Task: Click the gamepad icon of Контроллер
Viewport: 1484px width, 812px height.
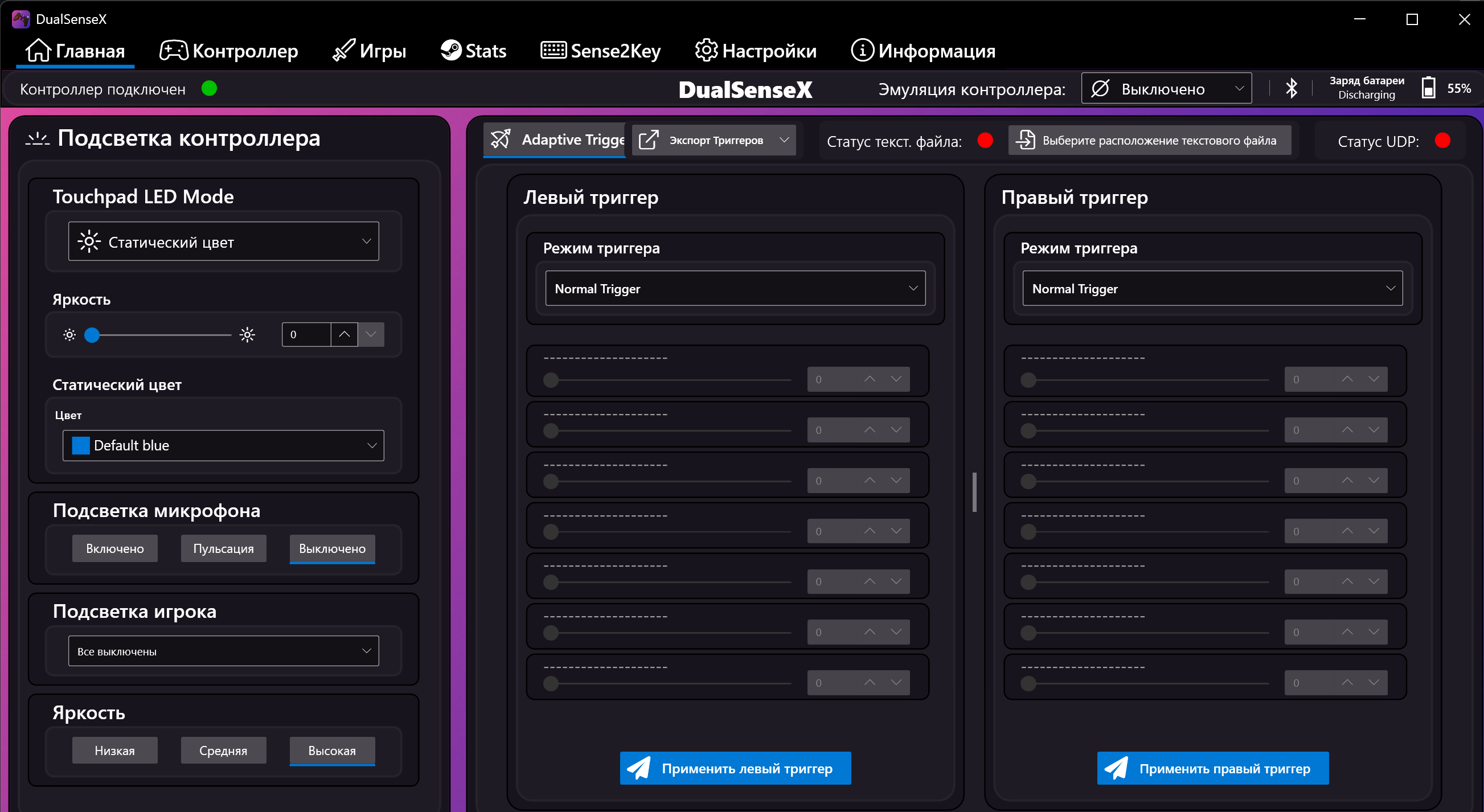Action: (174, 51)
